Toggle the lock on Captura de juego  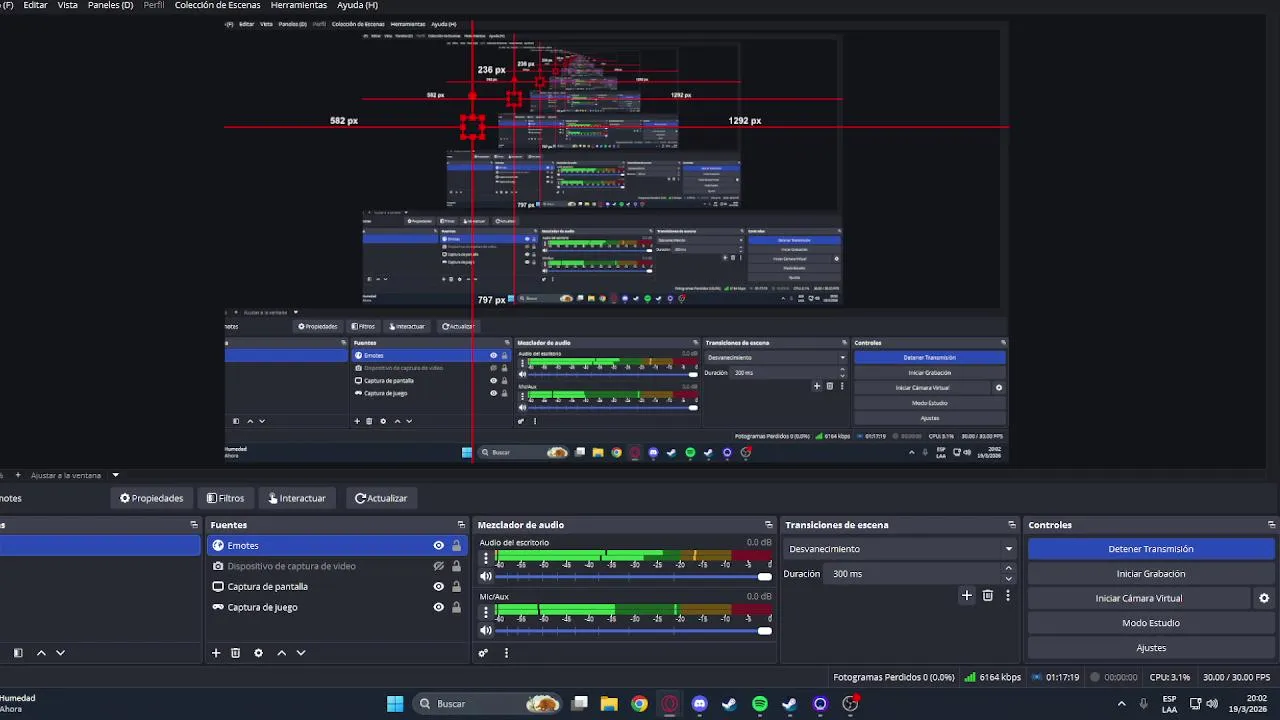click(x=456, y=607)
